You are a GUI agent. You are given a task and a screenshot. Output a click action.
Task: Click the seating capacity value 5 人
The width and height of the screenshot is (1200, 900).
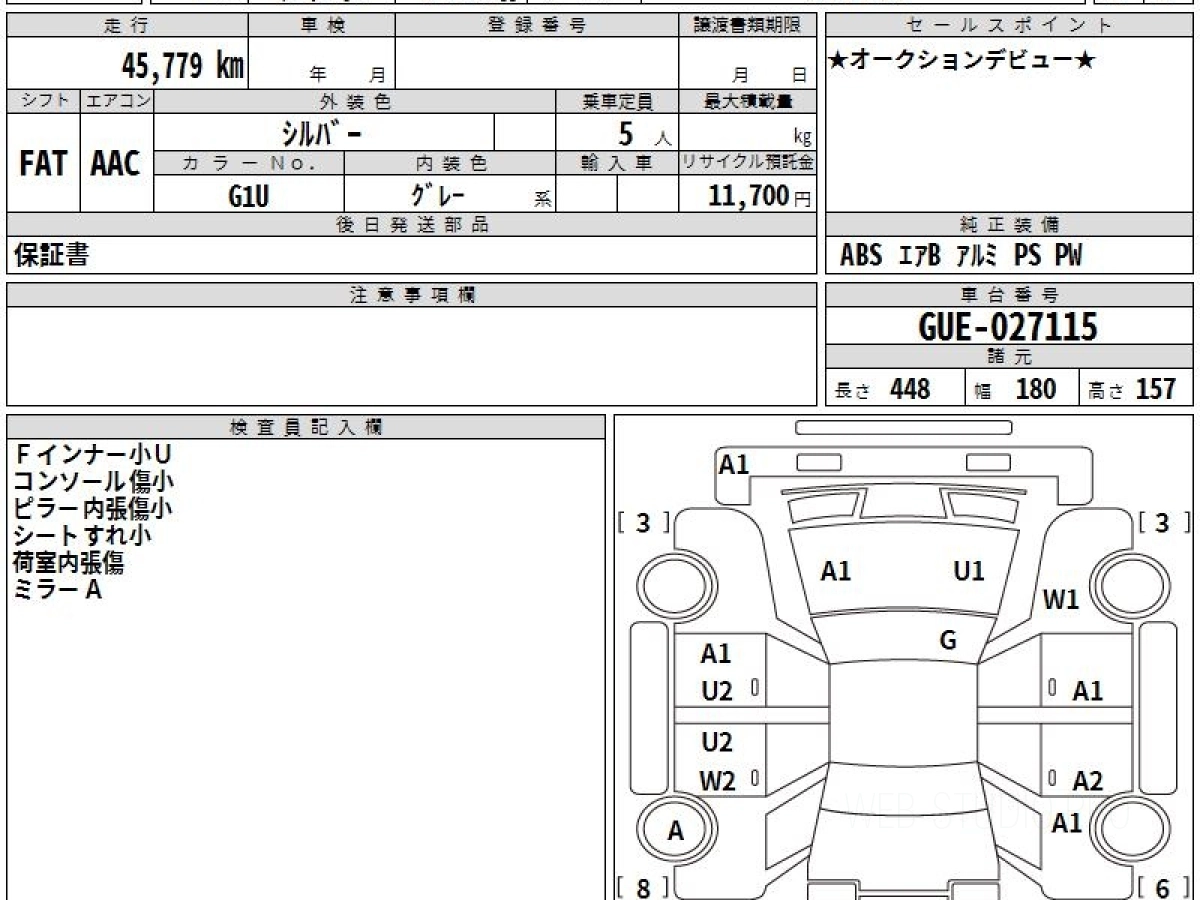[x=644, y=133]
